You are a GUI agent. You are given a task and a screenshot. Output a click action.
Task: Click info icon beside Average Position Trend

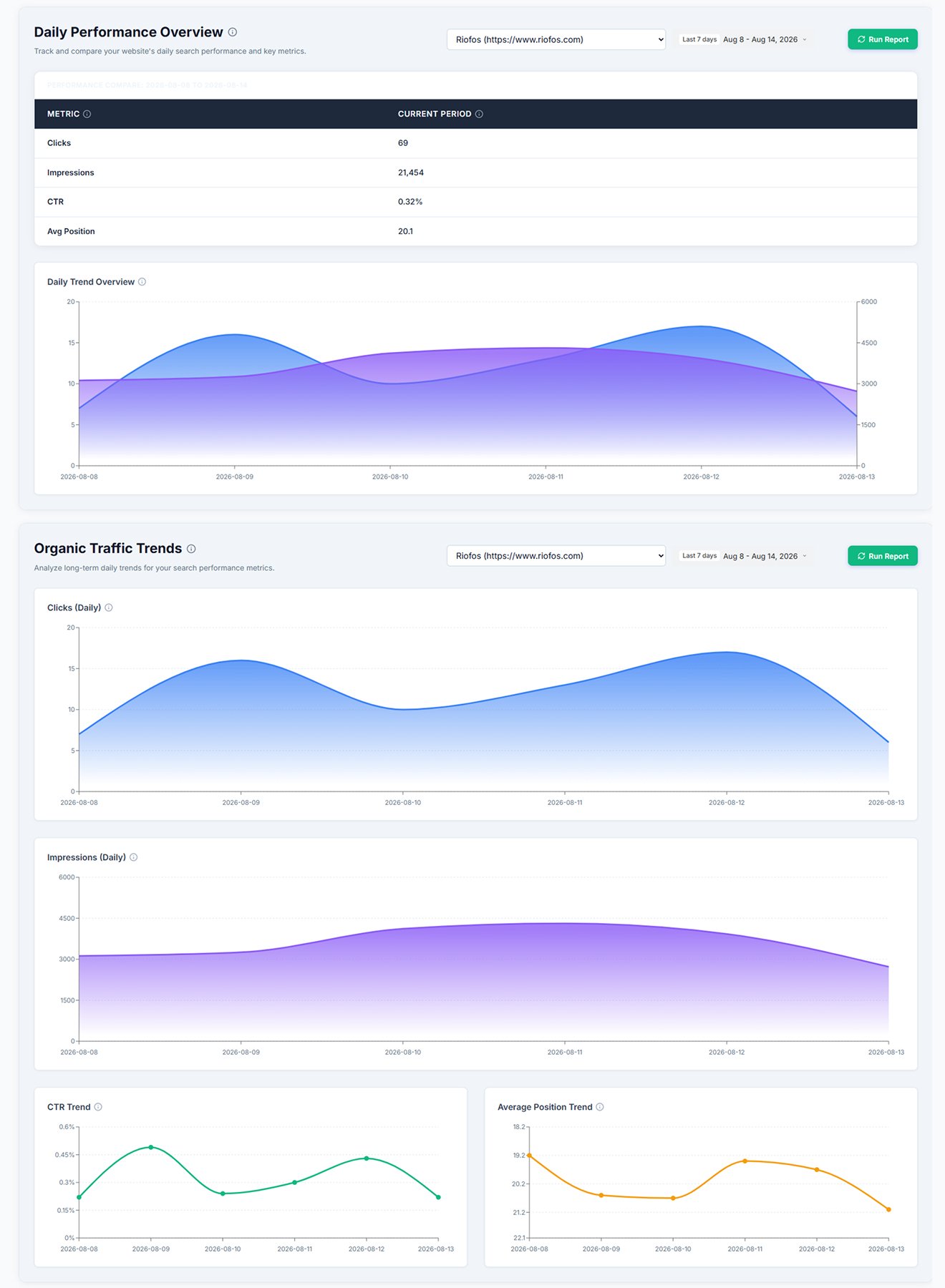(x=600, y=1107)
